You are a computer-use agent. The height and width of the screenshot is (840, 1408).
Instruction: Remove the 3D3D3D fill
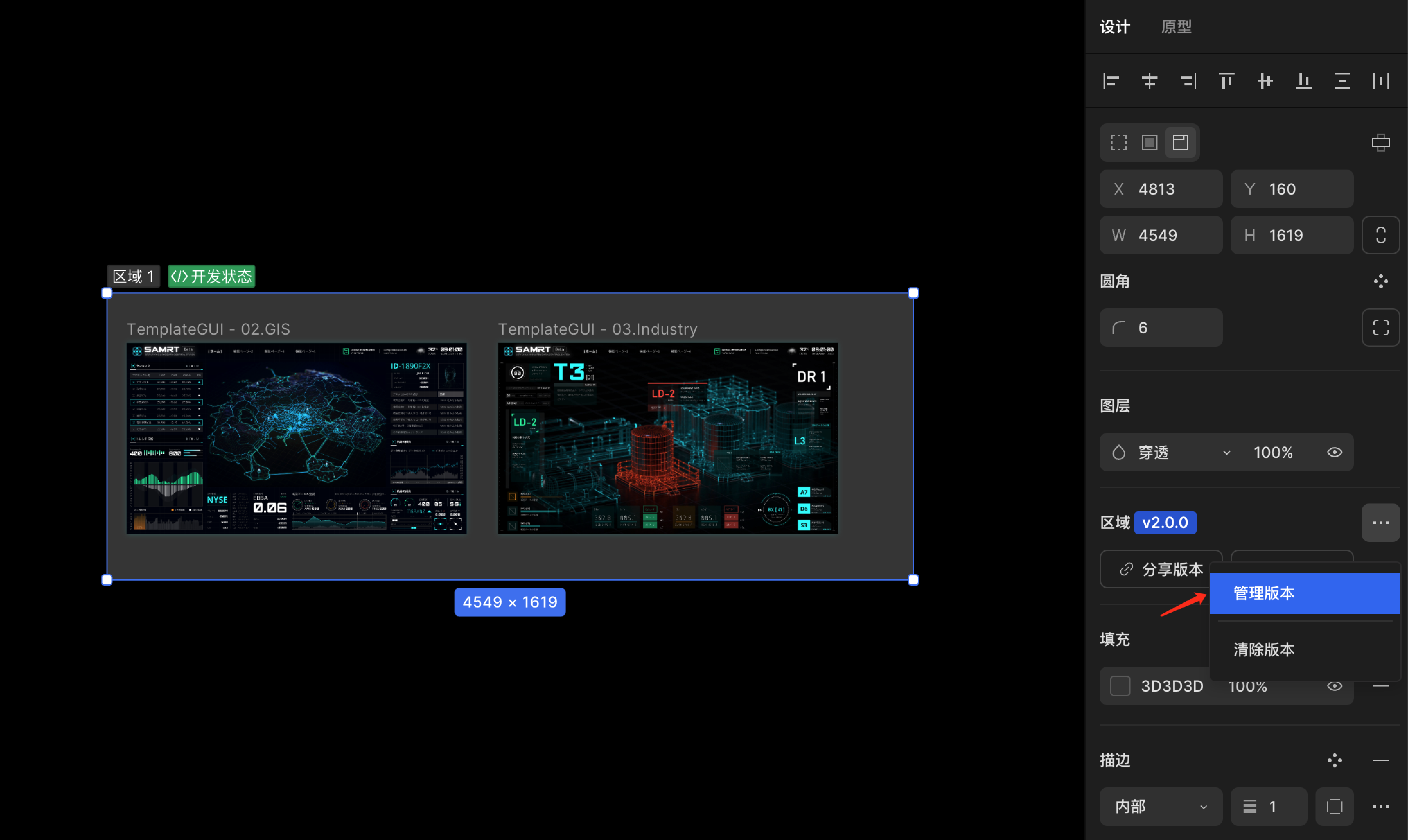(x=1381, y=686)
